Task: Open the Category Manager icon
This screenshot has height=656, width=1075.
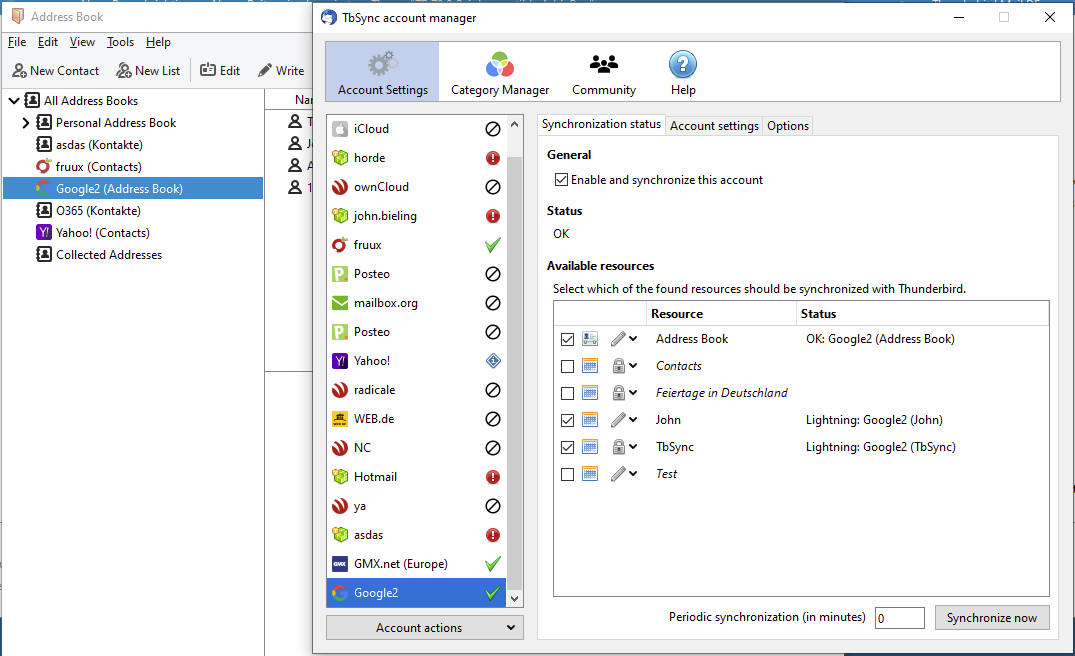Action: pyautogui.click(x=500, y=65)
